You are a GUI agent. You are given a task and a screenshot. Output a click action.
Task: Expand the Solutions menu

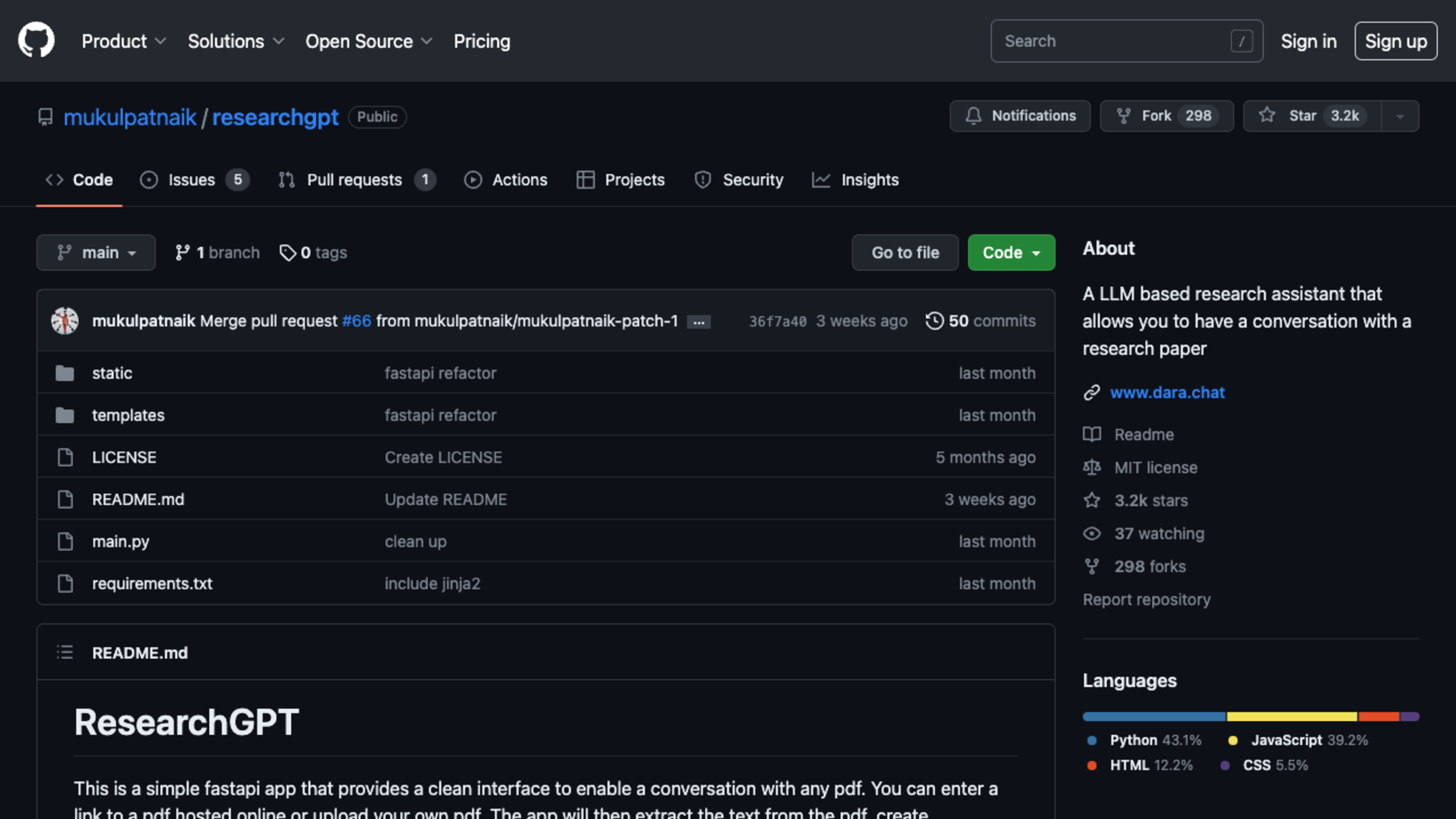(236, 41)
